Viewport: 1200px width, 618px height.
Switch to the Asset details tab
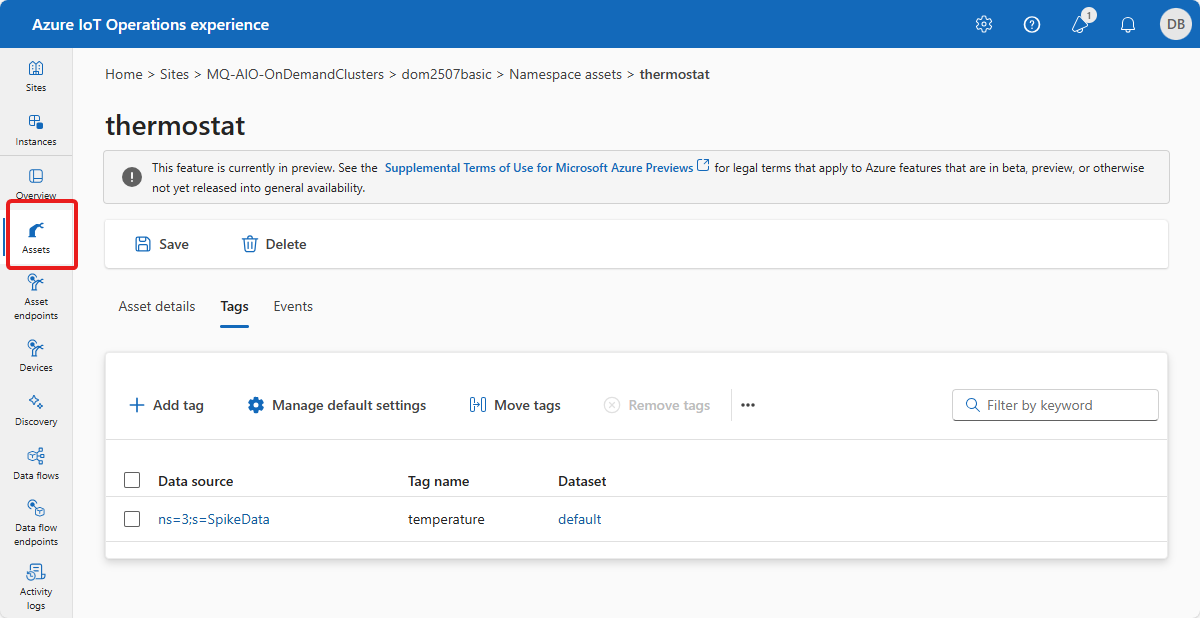(x=157, y=306)
